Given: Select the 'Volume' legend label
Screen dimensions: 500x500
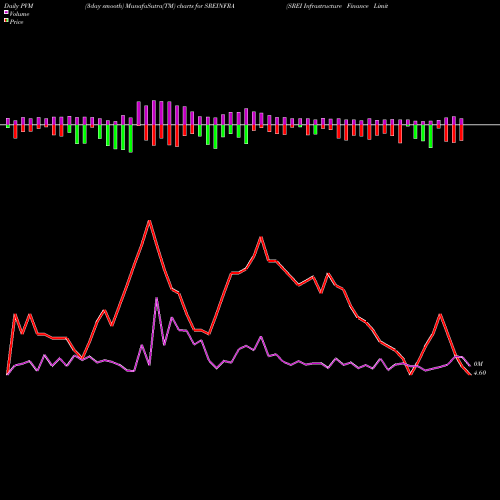Looking at the screenshot, I should coord(19,14).
